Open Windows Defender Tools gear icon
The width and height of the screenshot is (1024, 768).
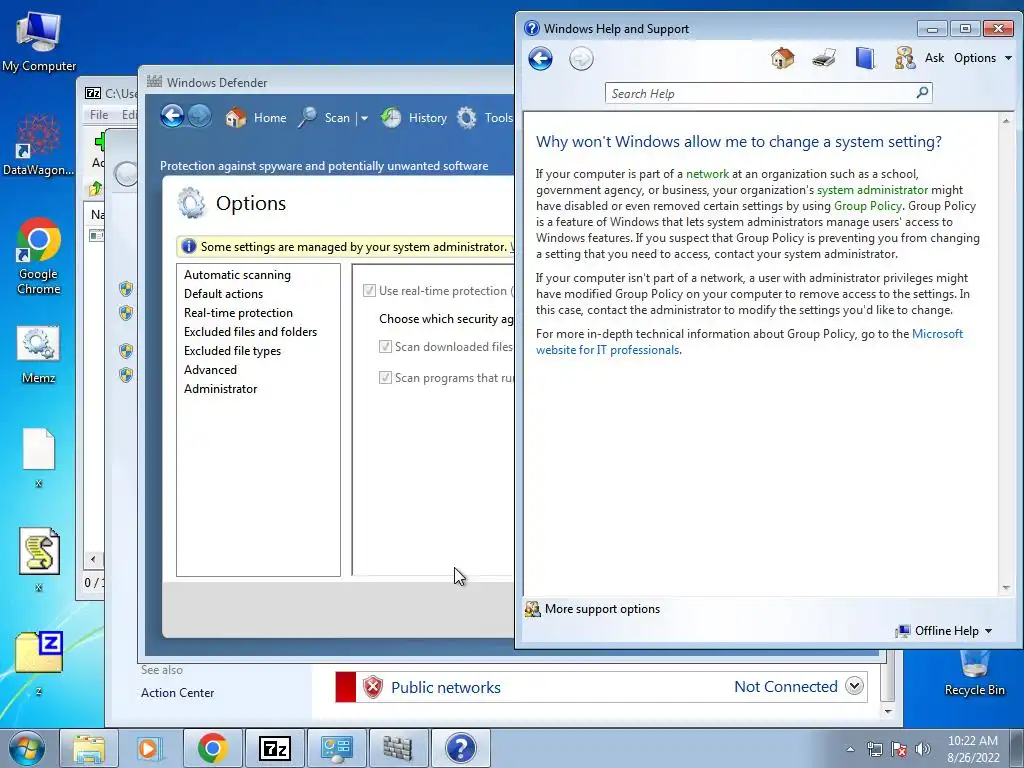pos(466,118)
